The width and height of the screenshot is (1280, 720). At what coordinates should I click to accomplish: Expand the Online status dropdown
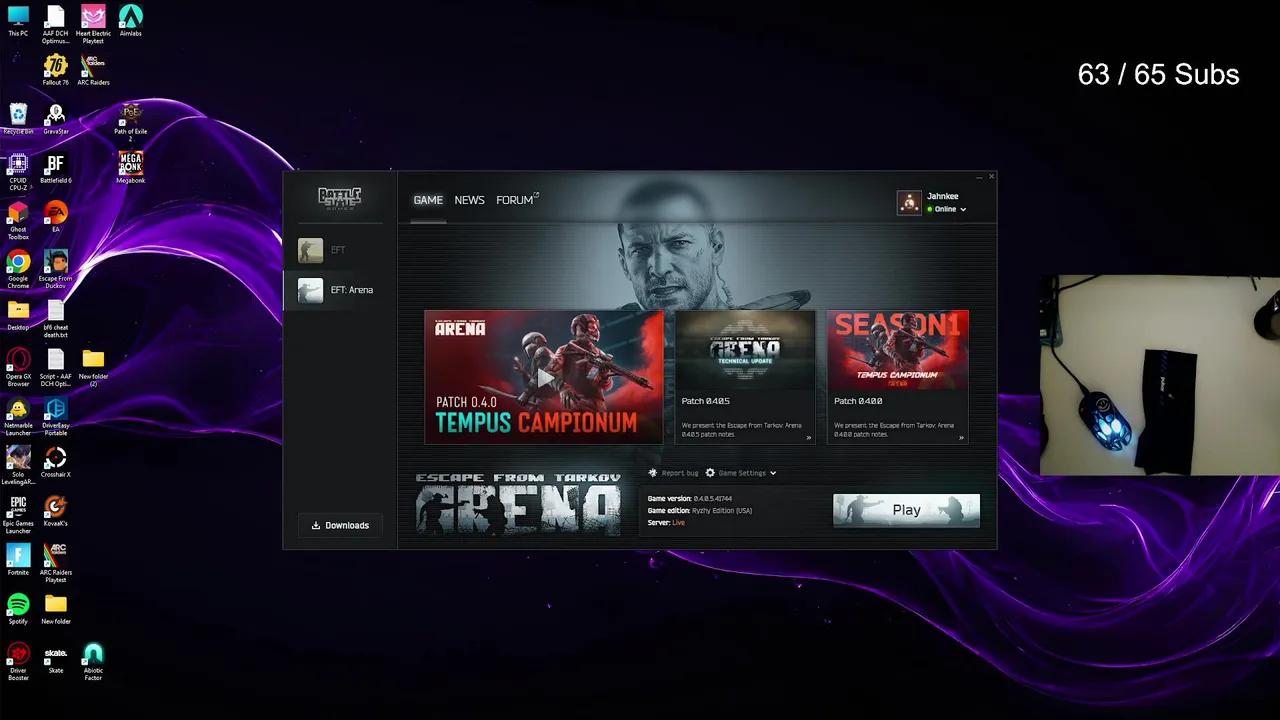pyautogui.click(x=947, y=209)
